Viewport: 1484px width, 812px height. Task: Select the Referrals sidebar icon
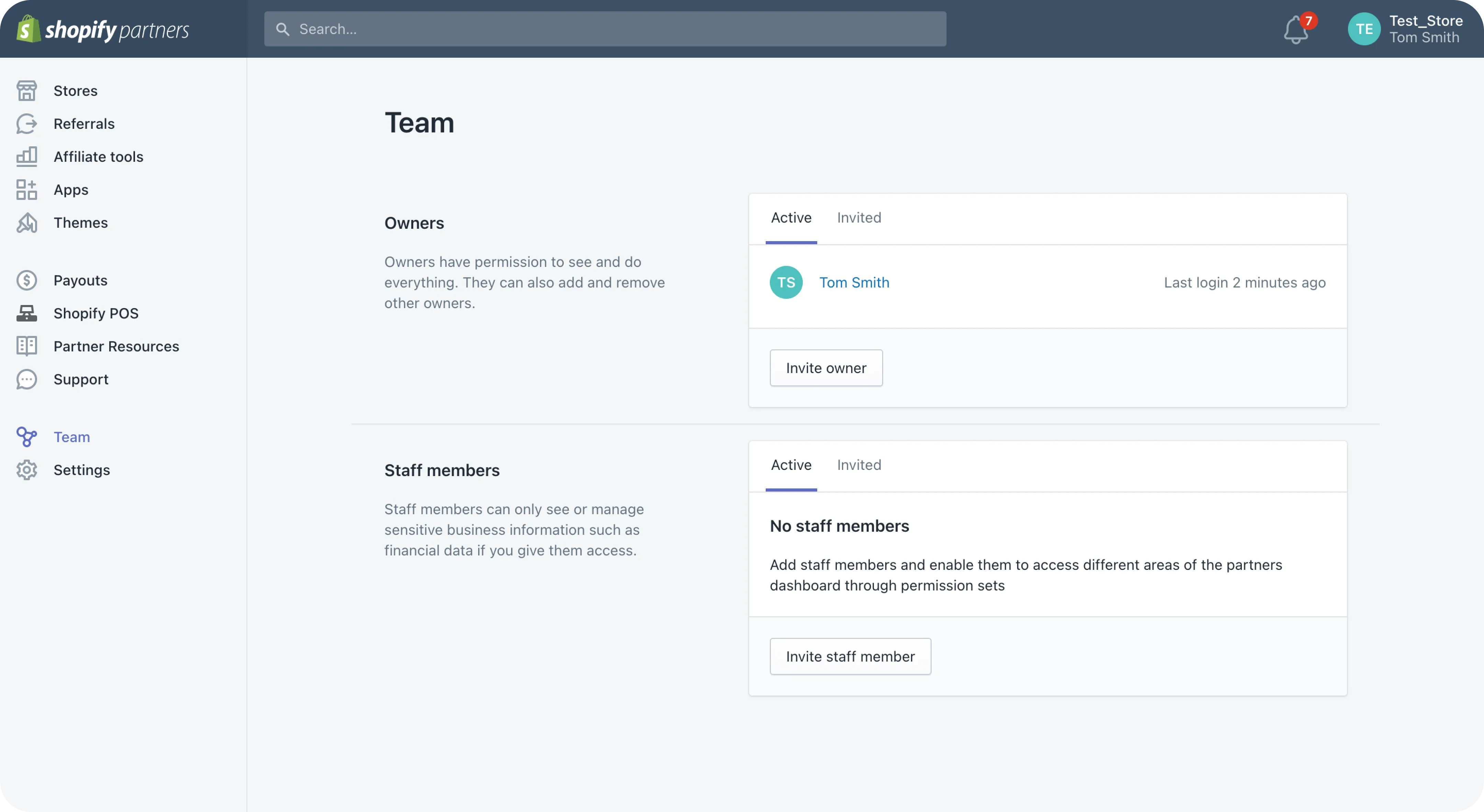[26, 123]
